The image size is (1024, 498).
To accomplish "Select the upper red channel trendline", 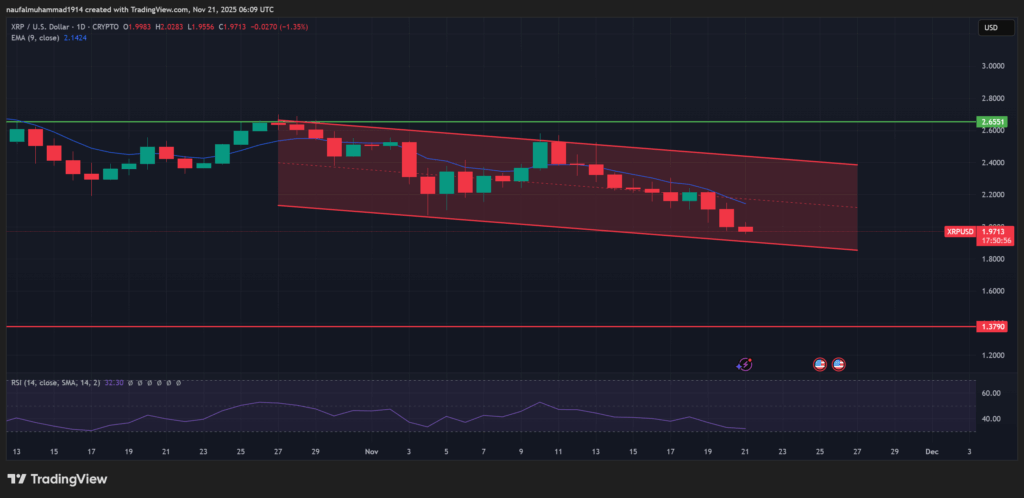I will pyautogui.click(x=600, y=146).
